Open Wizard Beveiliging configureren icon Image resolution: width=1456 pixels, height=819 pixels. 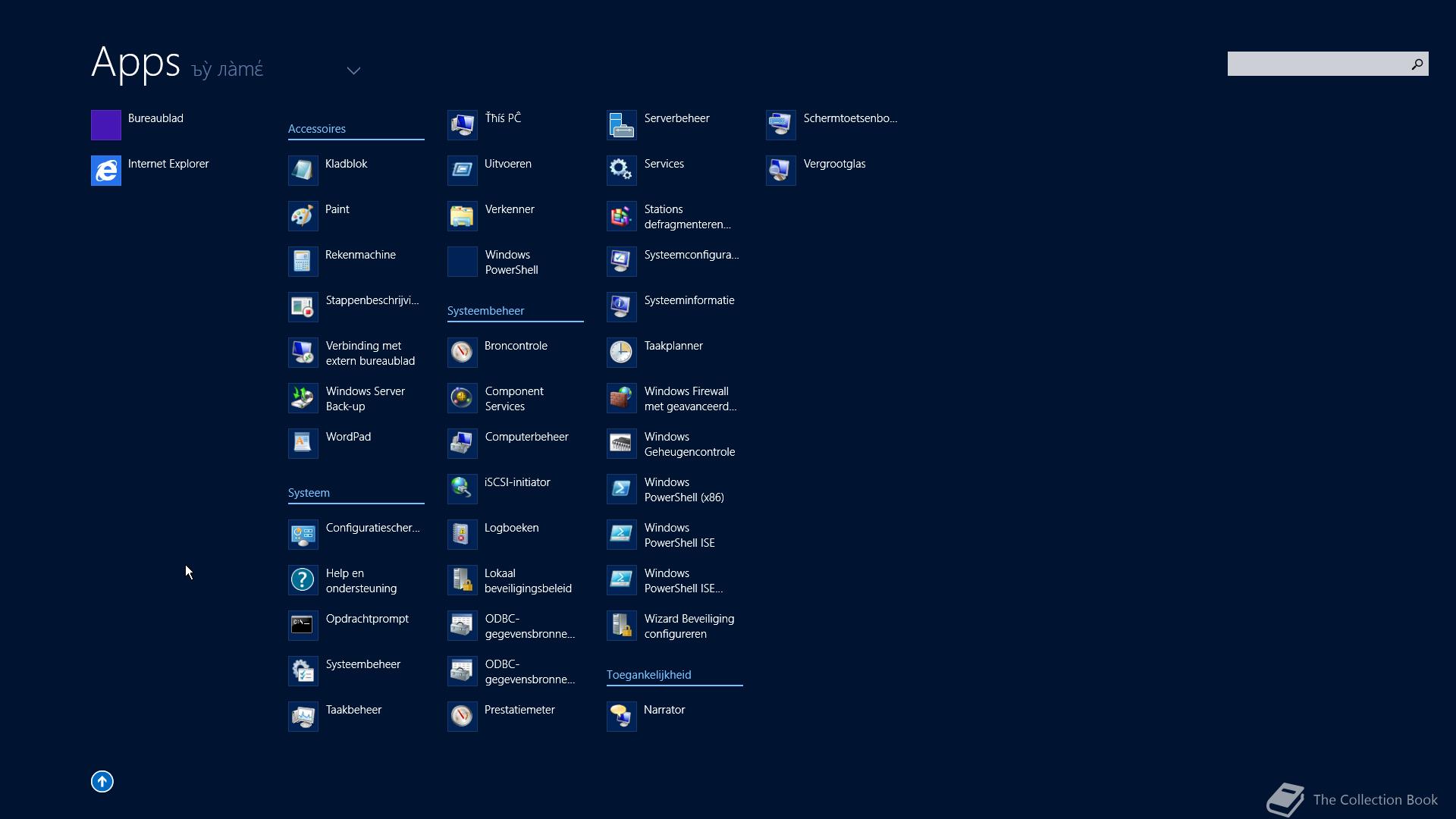click(x=622, y=626)
